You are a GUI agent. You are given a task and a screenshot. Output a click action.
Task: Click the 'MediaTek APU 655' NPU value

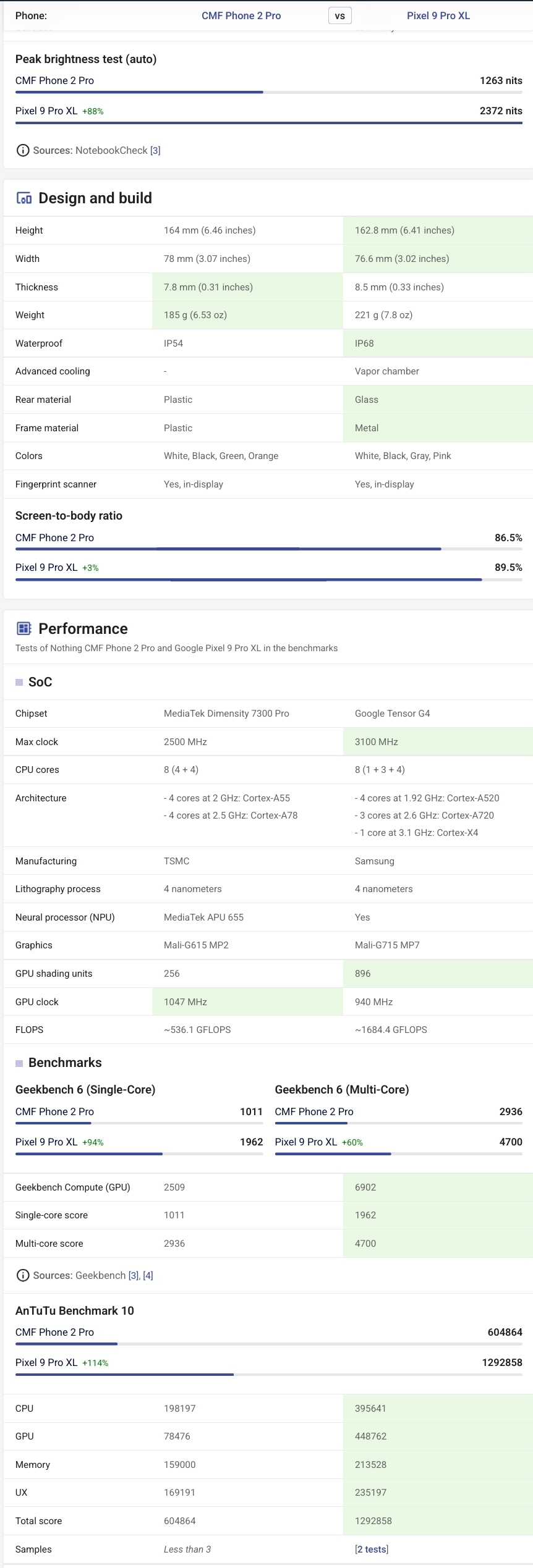(x=203, y=917)
